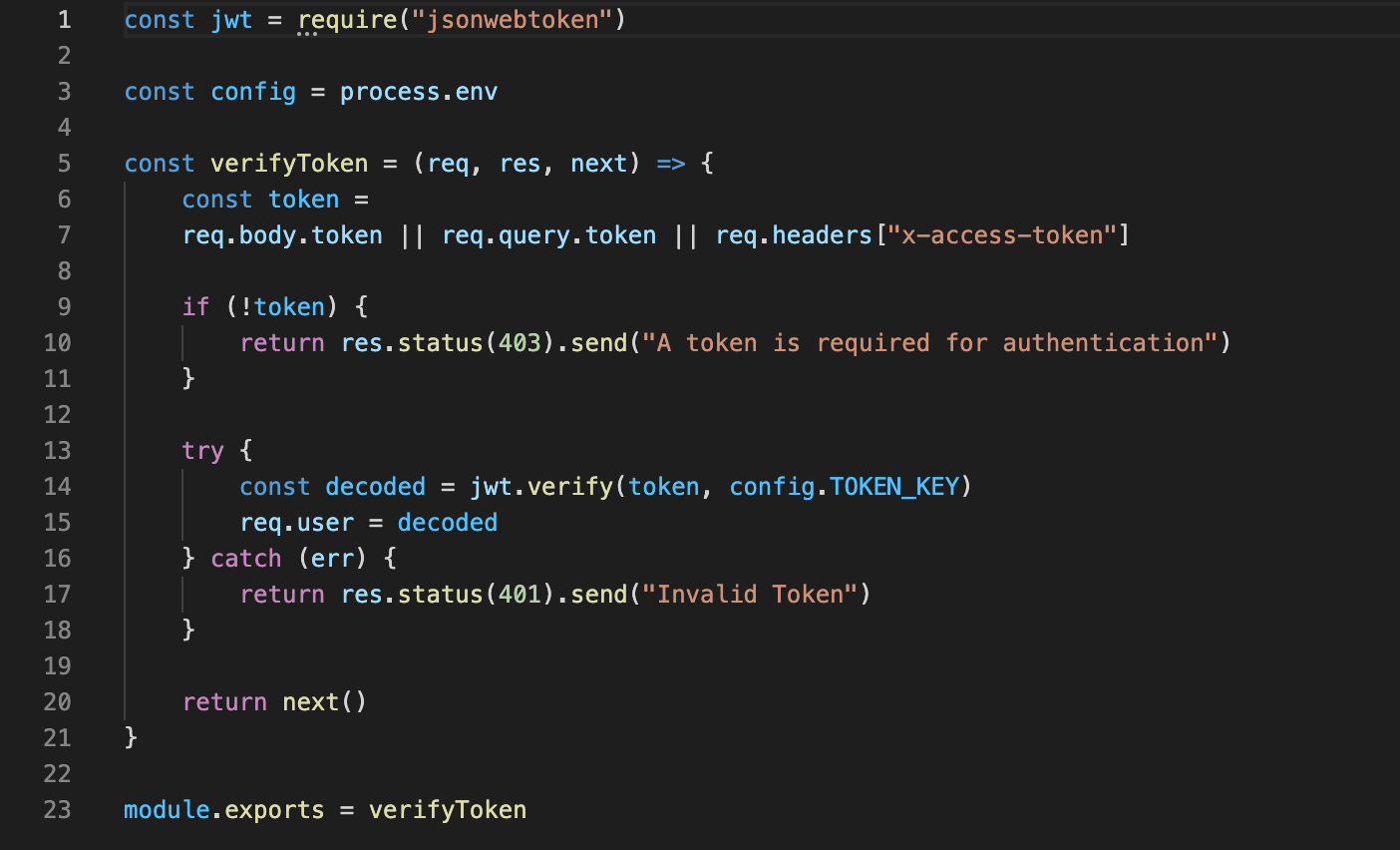The width and height of the screenshot is (1400, 850).
Task: Click the "jsonwebtoken" string on line 1
Action: [512, 20]
